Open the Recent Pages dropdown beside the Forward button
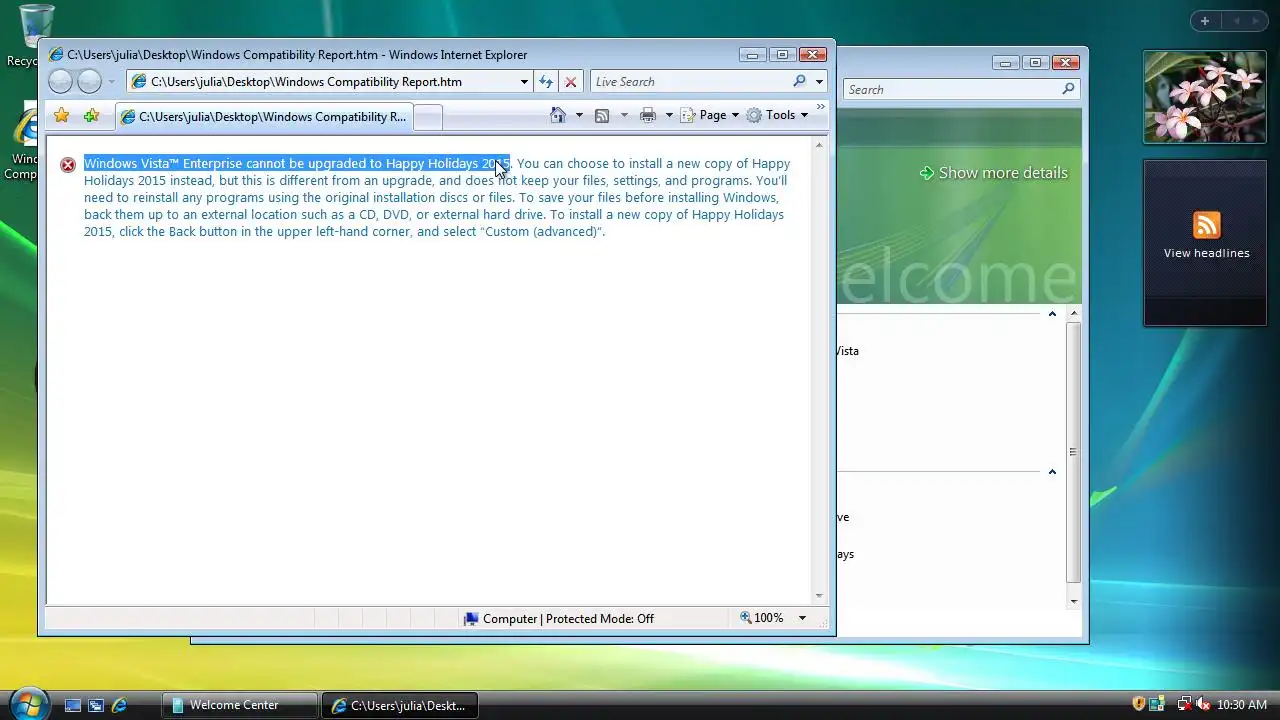This screenshot has width=1280, height=720. pyautogui.click(x=111, y=82)
